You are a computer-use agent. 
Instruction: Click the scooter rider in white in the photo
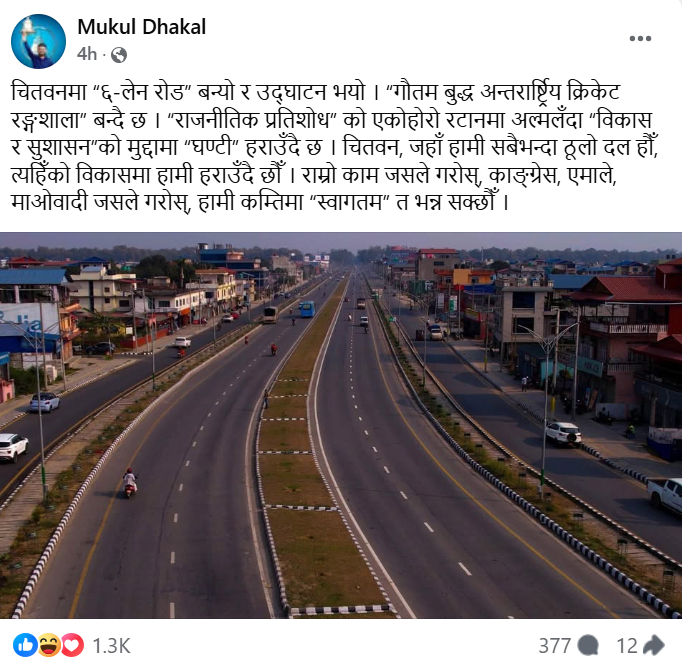click(x=130, y=483)
